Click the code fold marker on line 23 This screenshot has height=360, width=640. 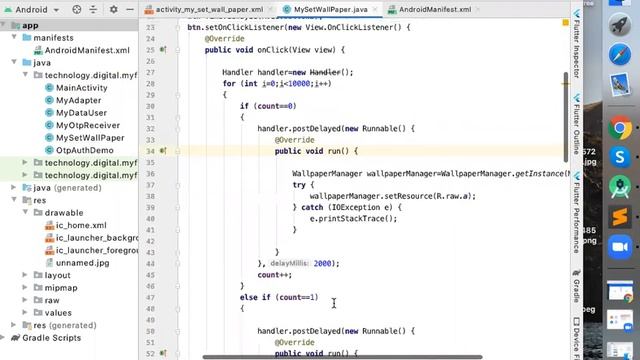178,28
